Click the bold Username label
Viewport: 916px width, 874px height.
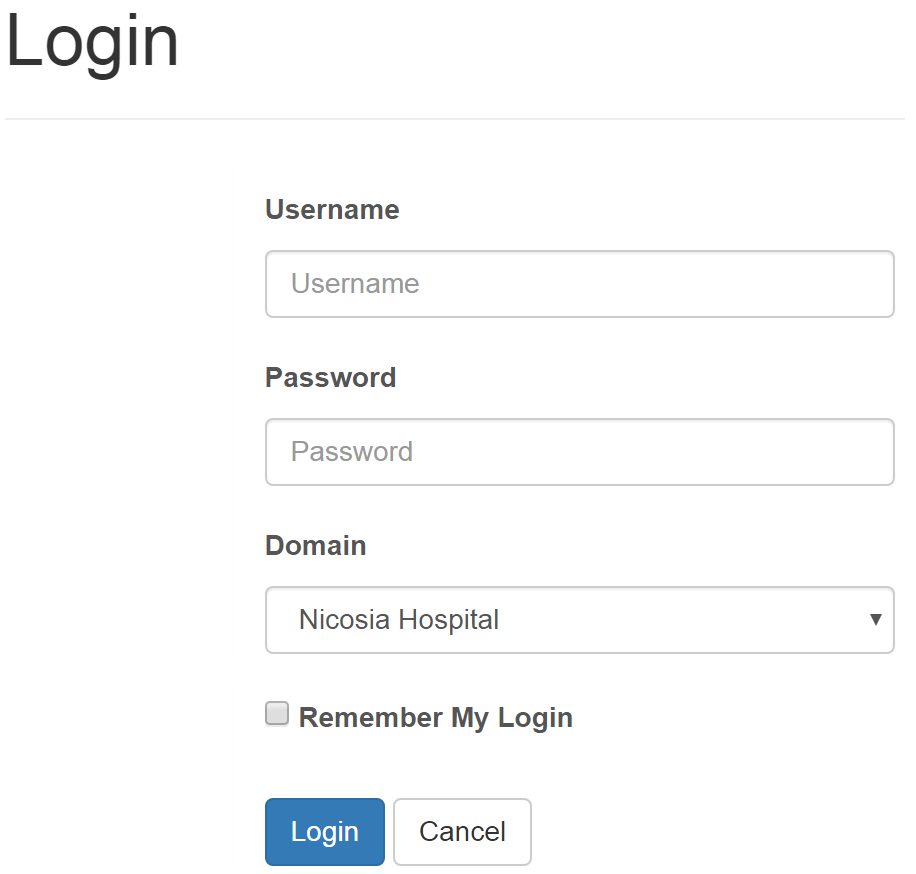332,210
